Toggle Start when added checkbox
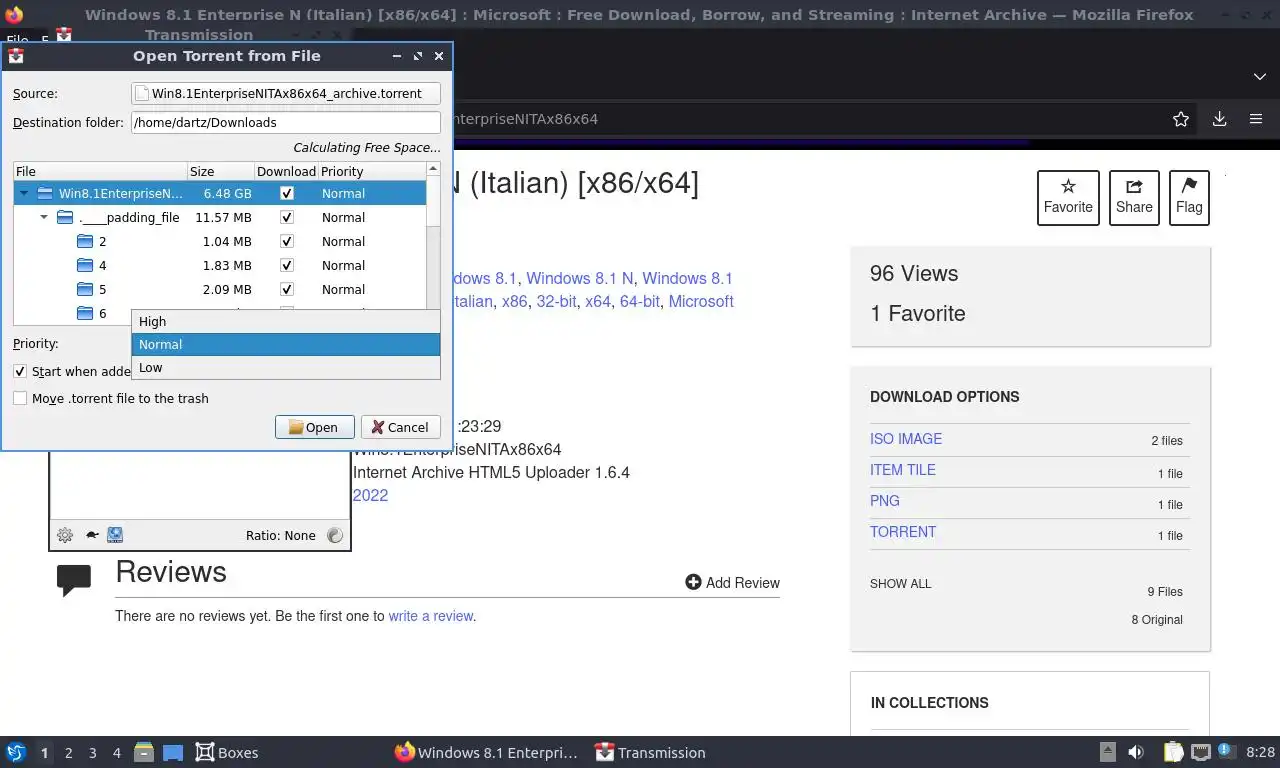 (20, 371)
